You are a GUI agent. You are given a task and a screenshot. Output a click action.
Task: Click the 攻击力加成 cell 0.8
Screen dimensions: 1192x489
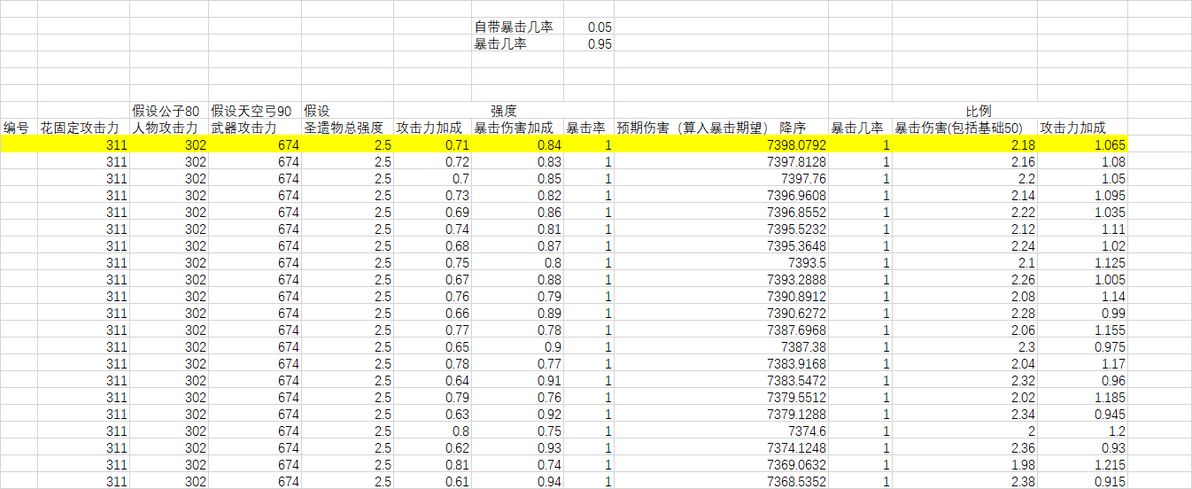point(433,430)
